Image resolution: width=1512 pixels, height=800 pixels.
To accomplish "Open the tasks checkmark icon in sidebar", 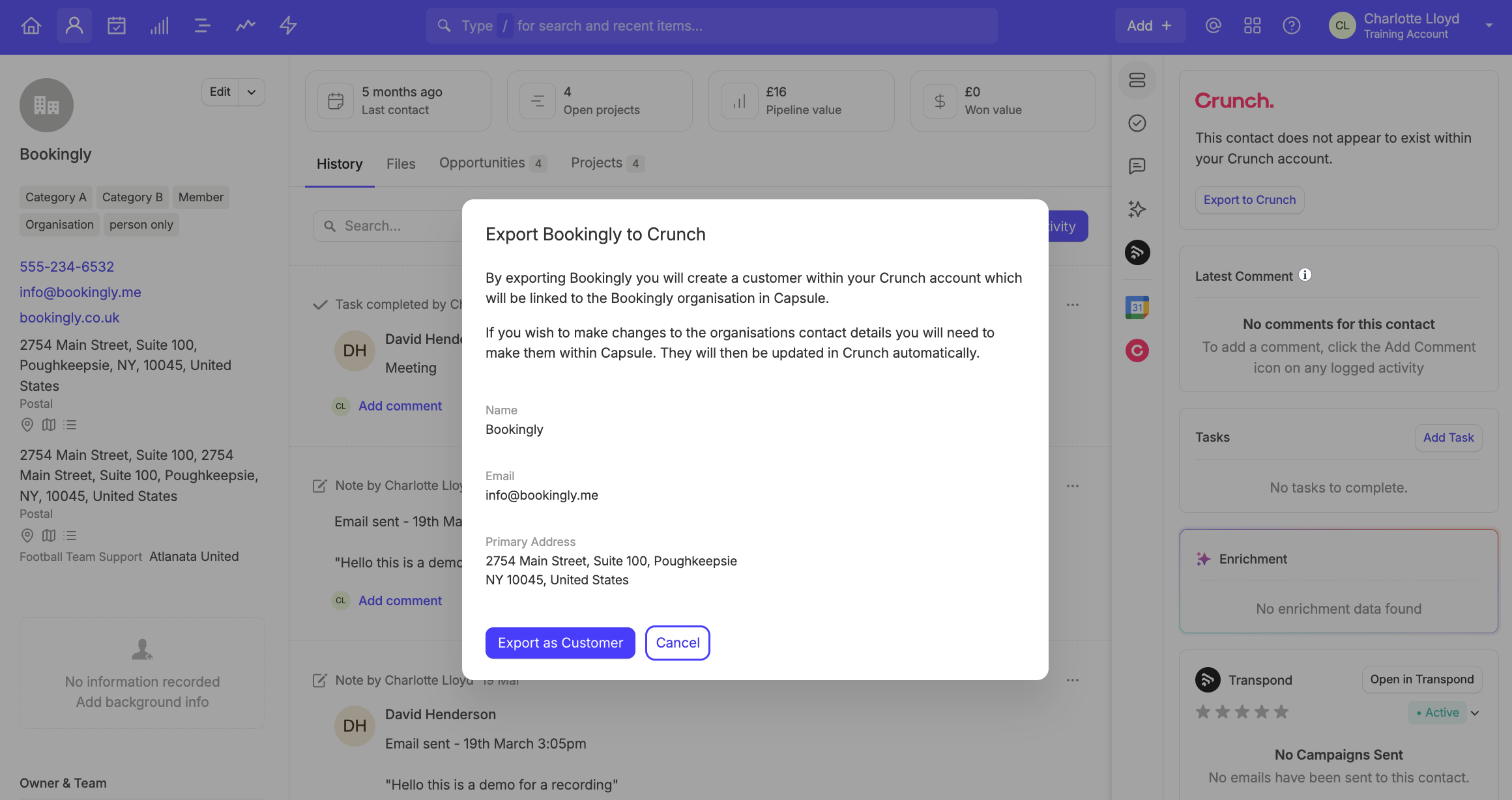I will [x=1137, y=123].
